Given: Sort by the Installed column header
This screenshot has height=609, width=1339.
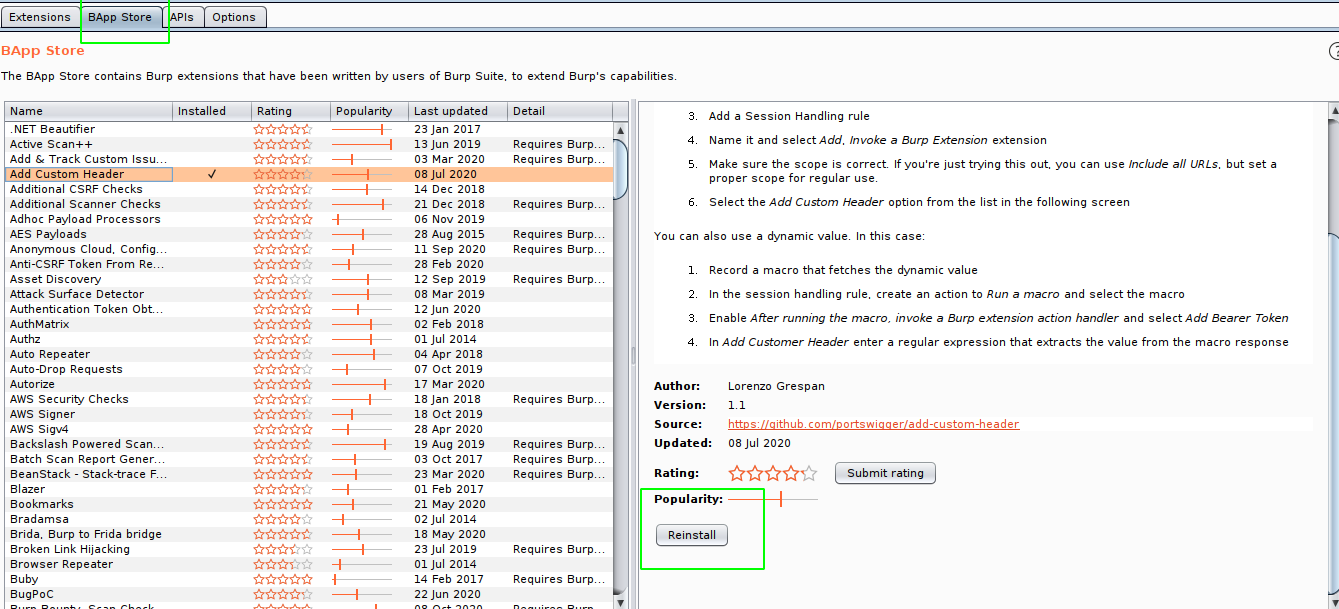Looking at the screenshot, I should 212,111.
